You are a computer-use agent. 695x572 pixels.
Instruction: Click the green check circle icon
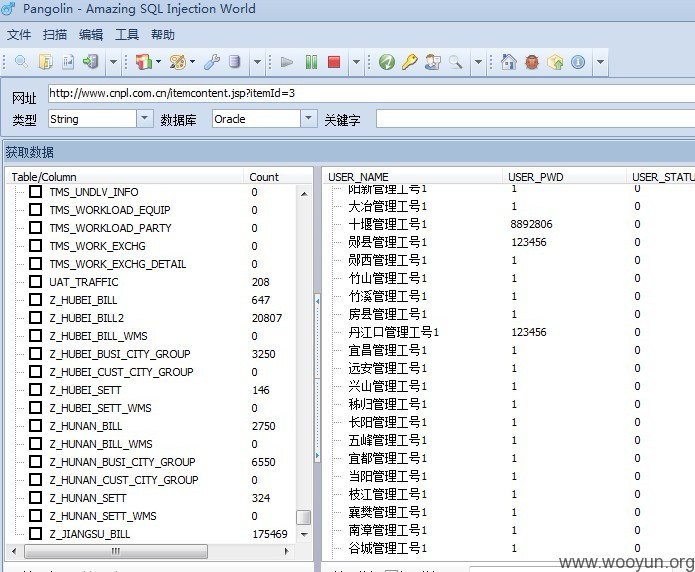pos(387,62)
